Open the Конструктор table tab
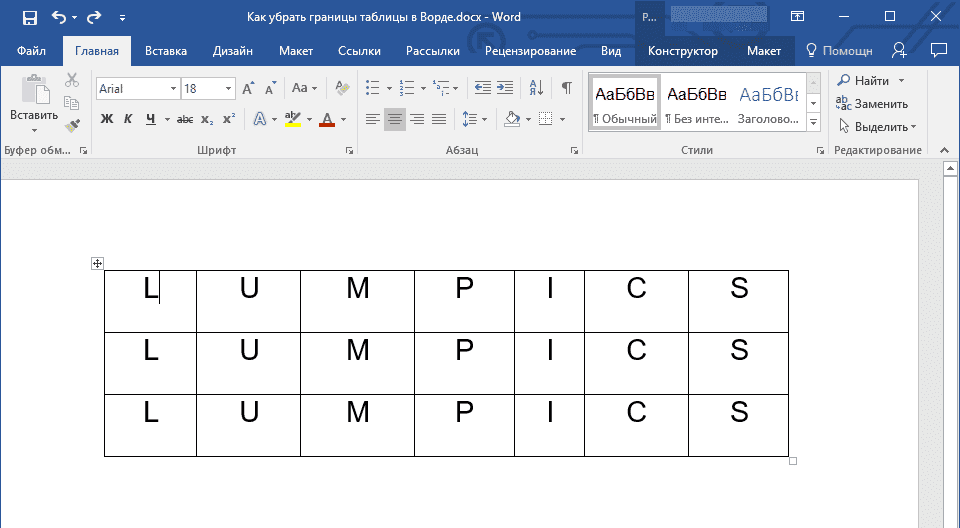The width and height of the screenshot is (960, 528). point(682,51)
